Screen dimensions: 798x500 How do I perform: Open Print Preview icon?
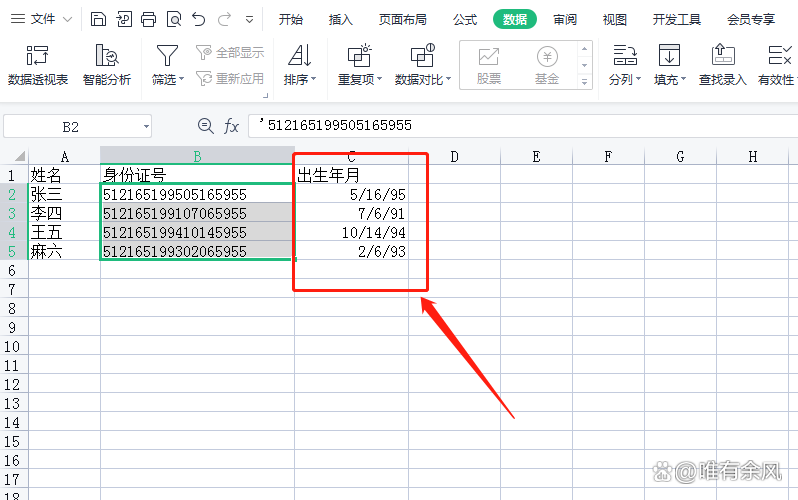pos(174,19)
